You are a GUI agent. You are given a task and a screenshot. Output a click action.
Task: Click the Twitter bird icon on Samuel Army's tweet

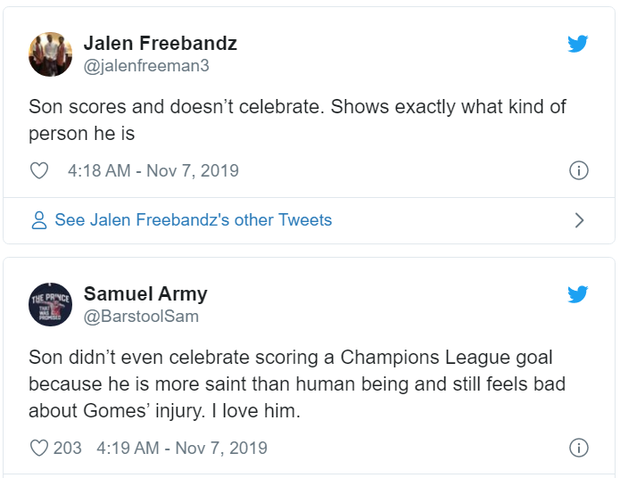click(x=578, y=295)
